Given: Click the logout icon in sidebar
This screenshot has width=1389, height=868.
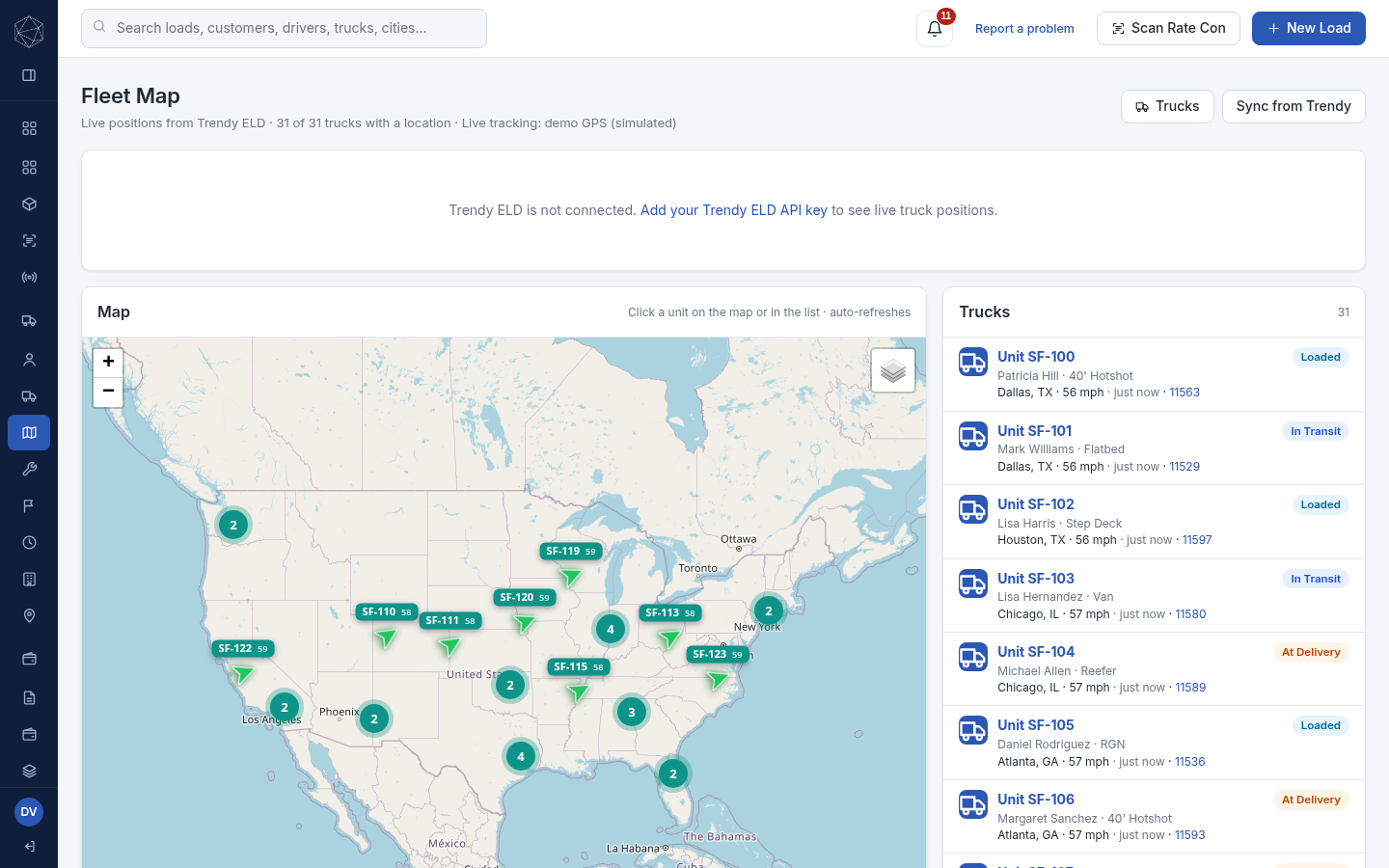Looking at the screenshot, I should pyautogui.click(x=29, y=847).
